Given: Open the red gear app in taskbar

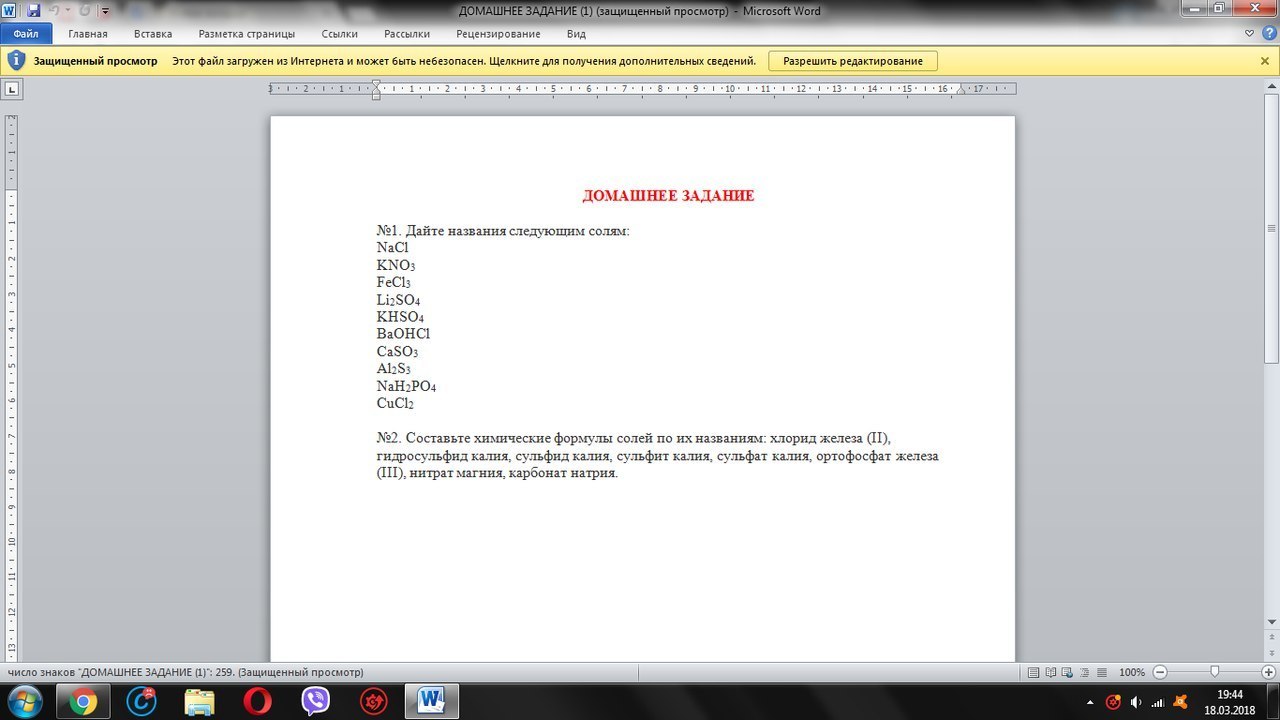Looking at the screenshot, I should pos(373,701).
